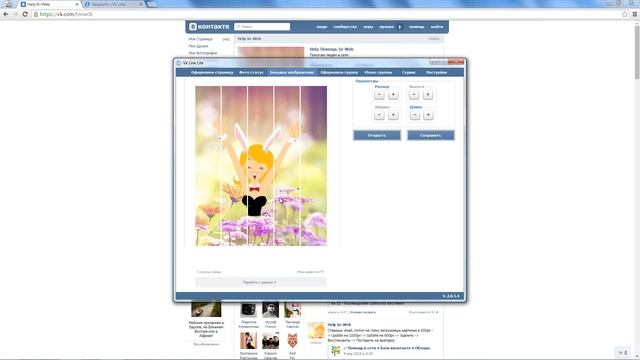Click the sliced bunny girl preview image

point(261,166)
